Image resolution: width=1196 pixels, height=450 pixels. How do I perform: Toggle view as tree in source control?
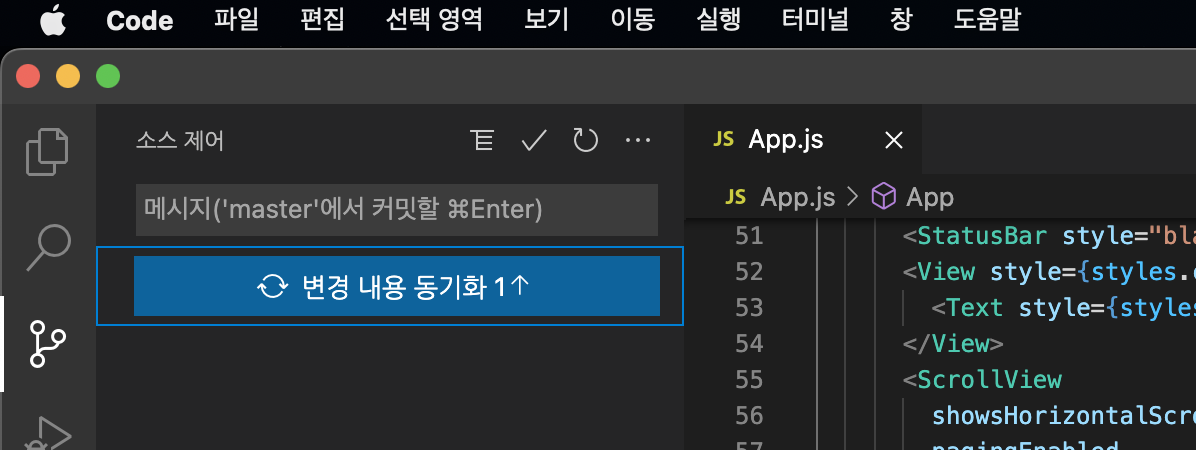click(482, 140)
